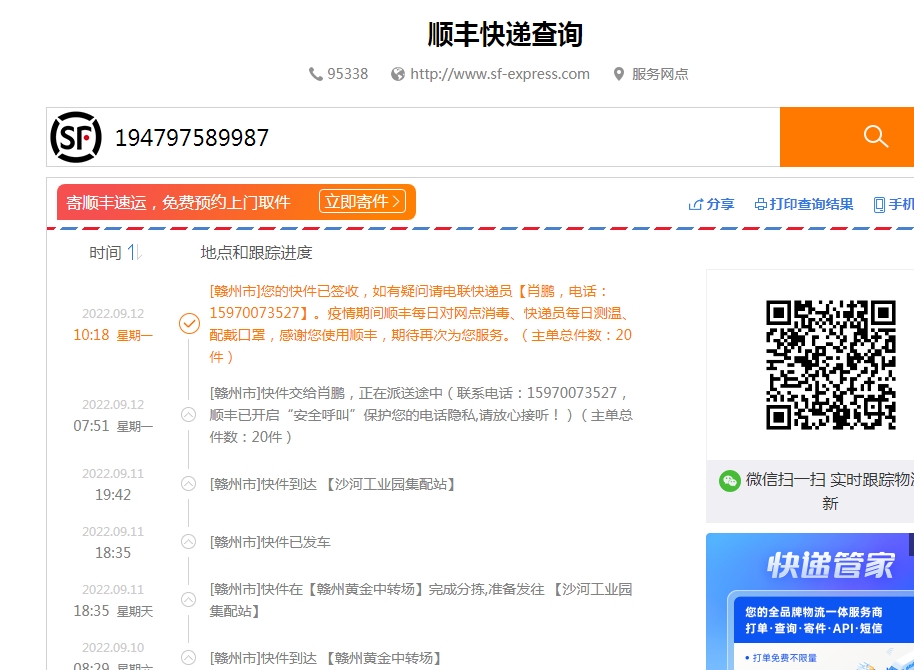Viewport: 914px width, 670px height.
Task: Click the 快件交给肖鹏 delivery status text
Action: pyautogui.click(x=421, y=415)
